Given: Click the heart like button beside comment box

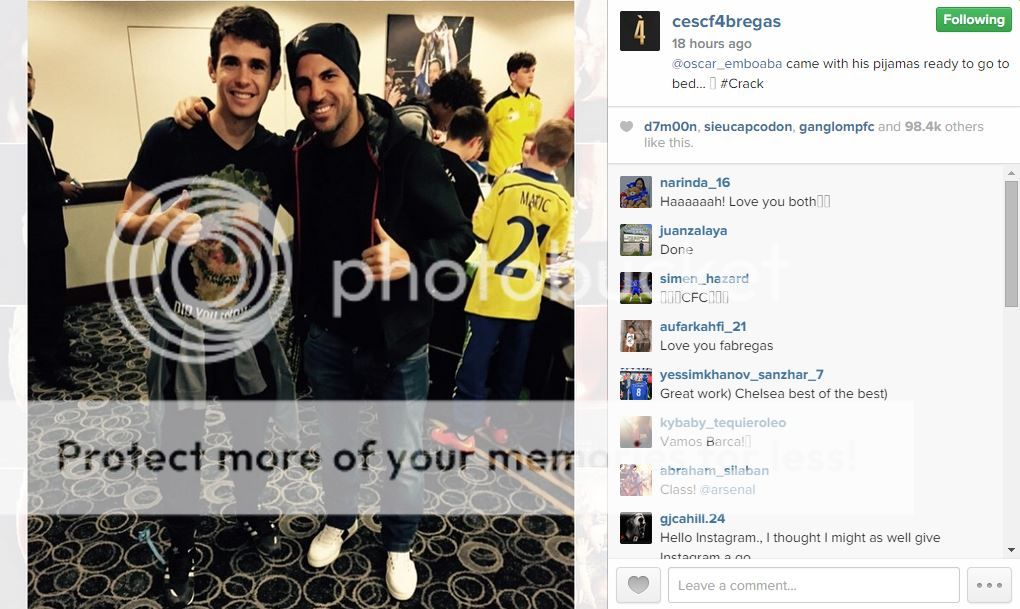Looking at the screenshot, I should point(638,585).
